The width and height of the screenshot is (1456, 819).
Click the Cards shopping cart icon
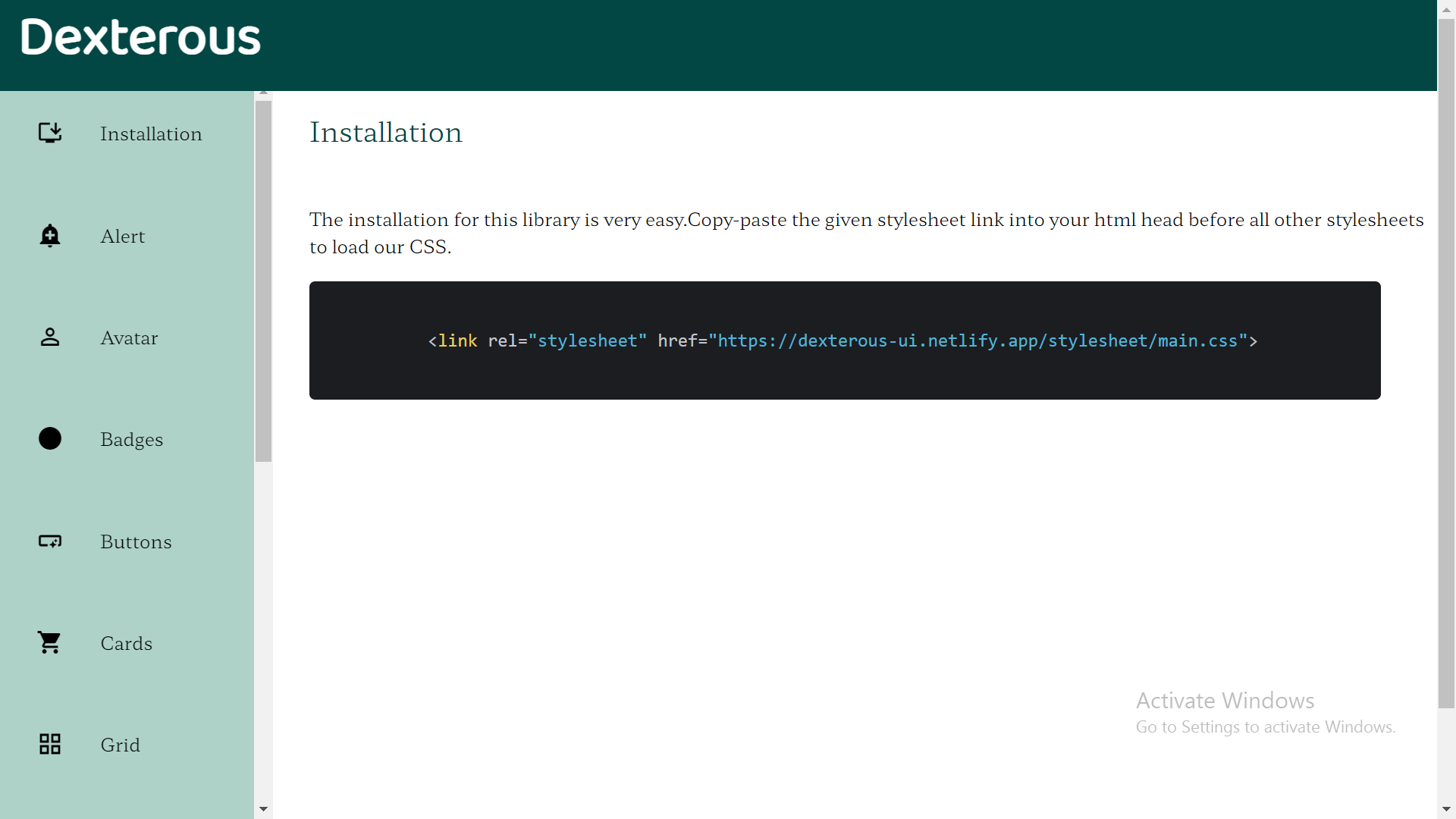click(49, 642)
